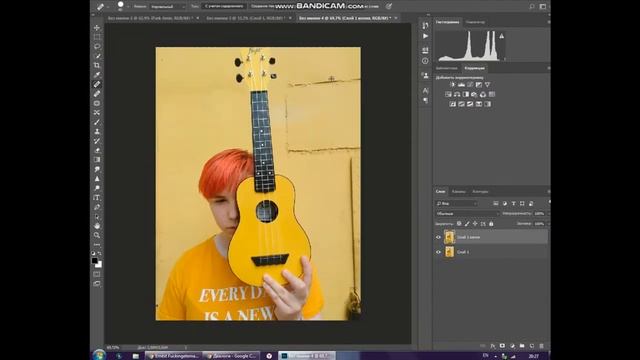
Task: Switch to the Библиотеки tab
Action: tap(447, 68)
